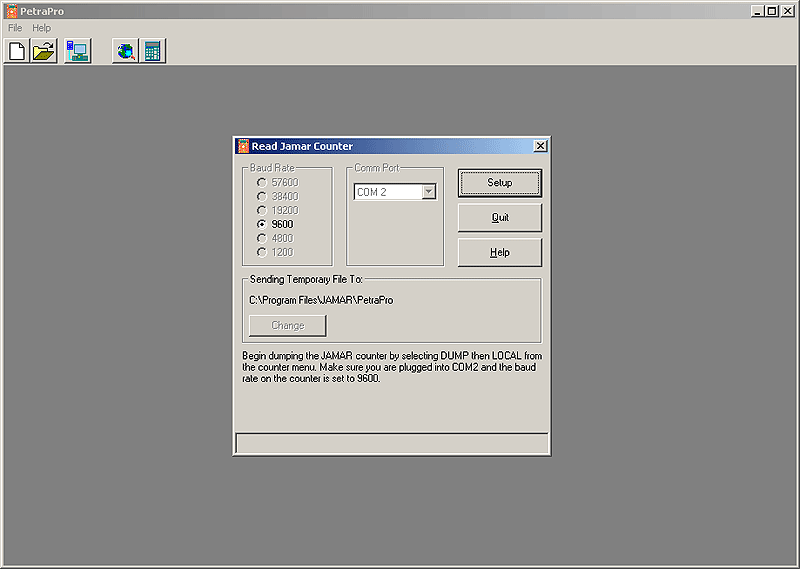Open the Comm Port dropdown arrow
This screenshot has width=800, height=569.
pyautogui.click(x=429, y=192)
